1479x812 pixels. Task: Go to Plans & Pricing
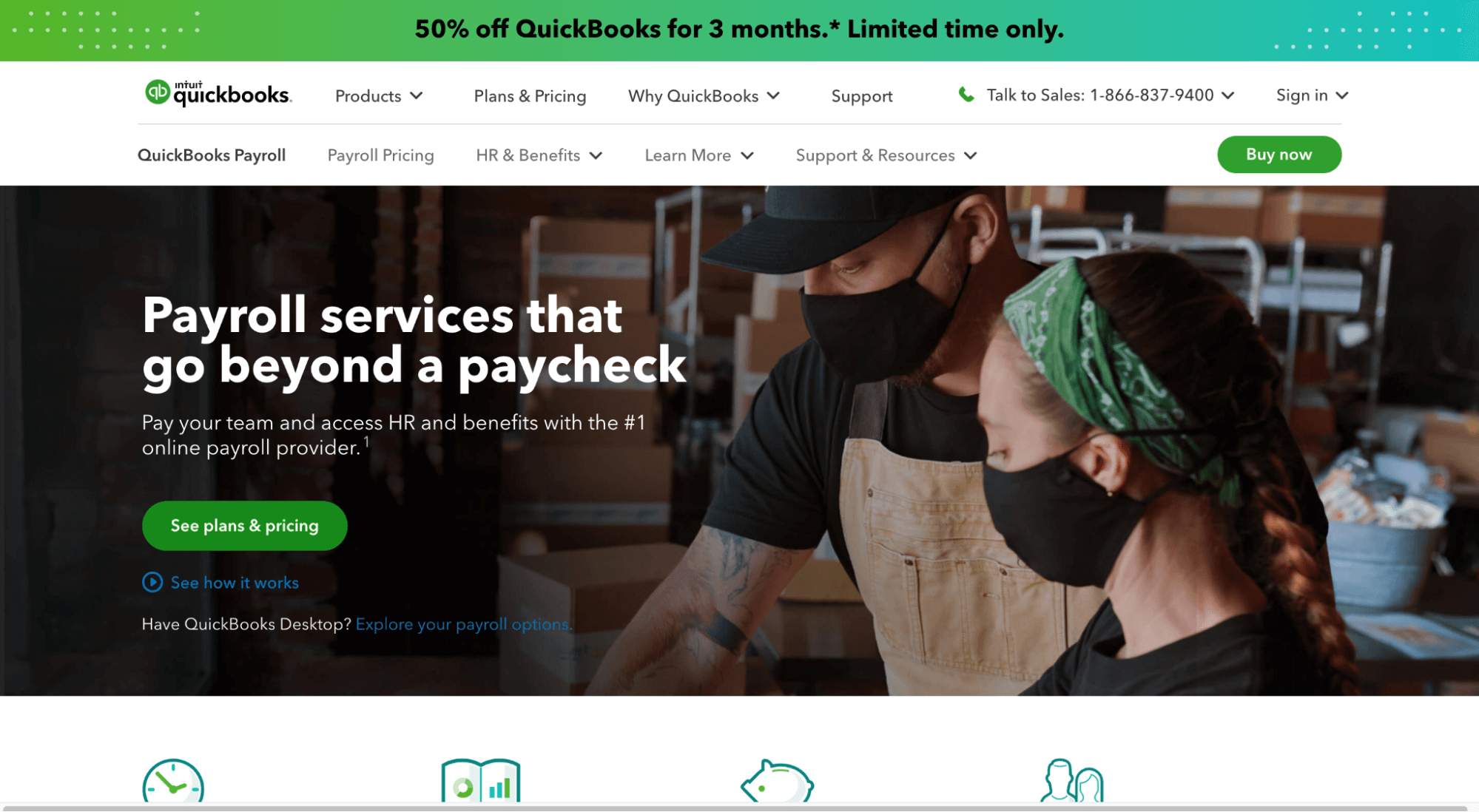point(530,96)
